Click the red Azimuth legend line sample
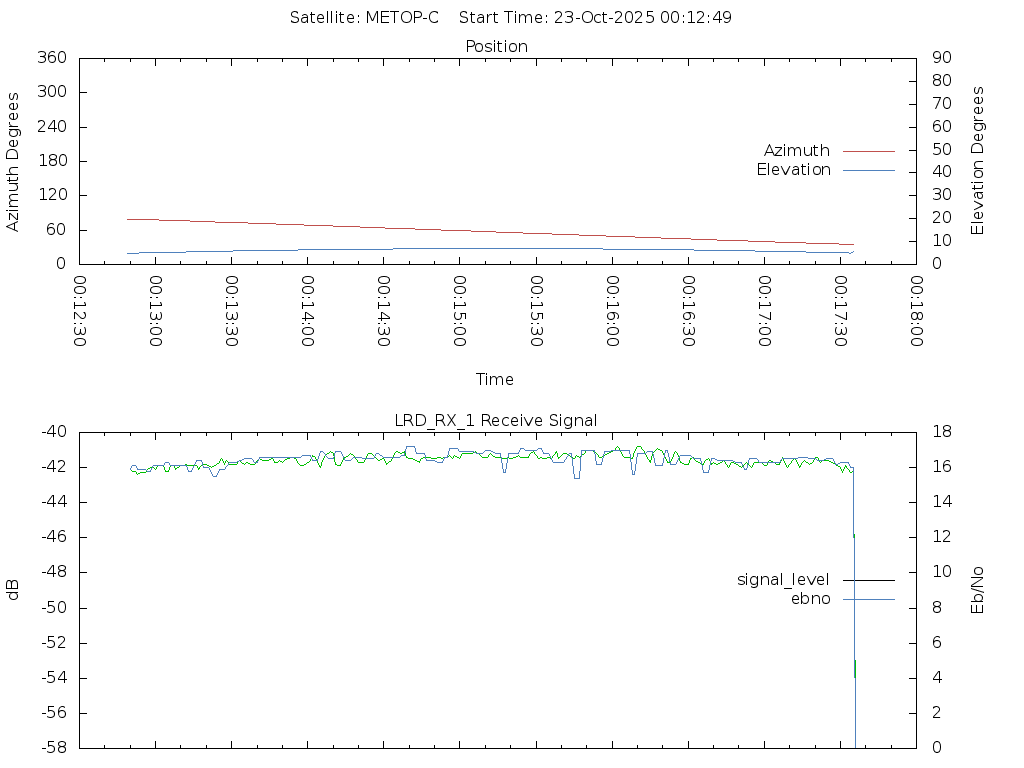The height and width of the screenshot is (768, 1024). (868, 151)
